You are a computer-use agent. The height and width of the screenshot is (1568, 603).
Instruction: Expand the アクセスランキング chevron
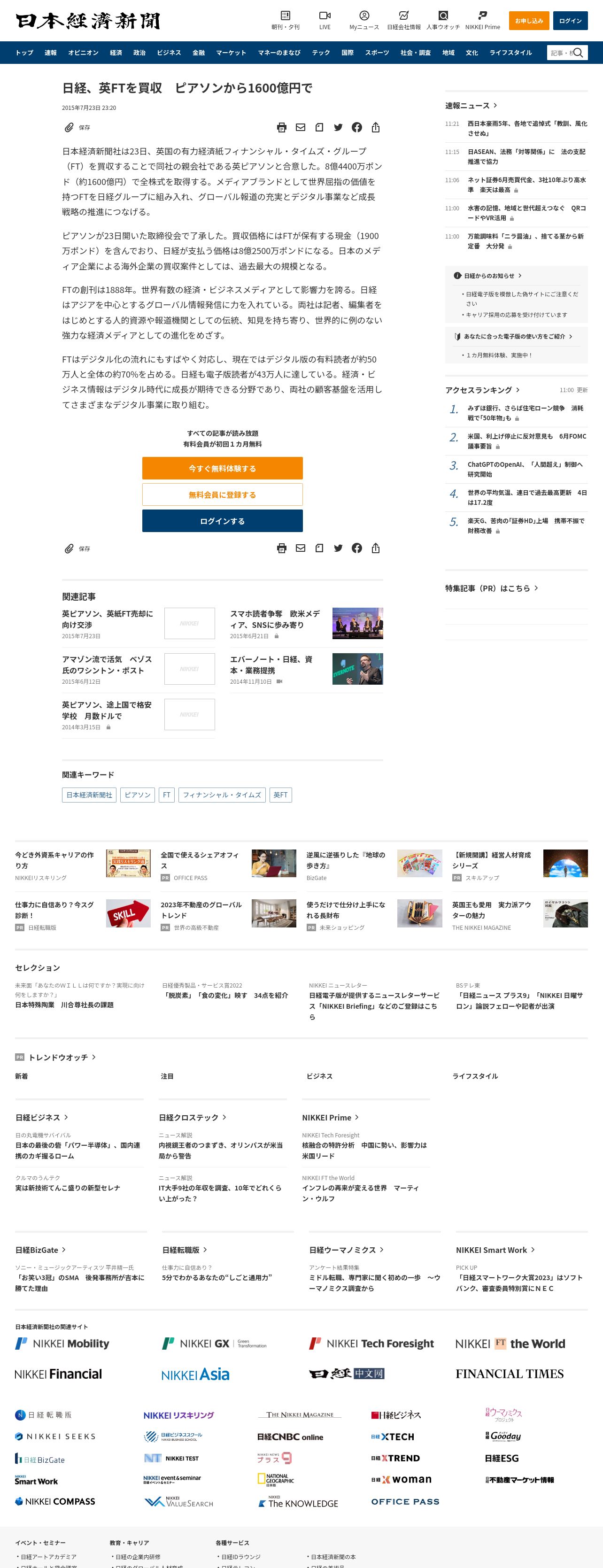(x=518, y=390)
